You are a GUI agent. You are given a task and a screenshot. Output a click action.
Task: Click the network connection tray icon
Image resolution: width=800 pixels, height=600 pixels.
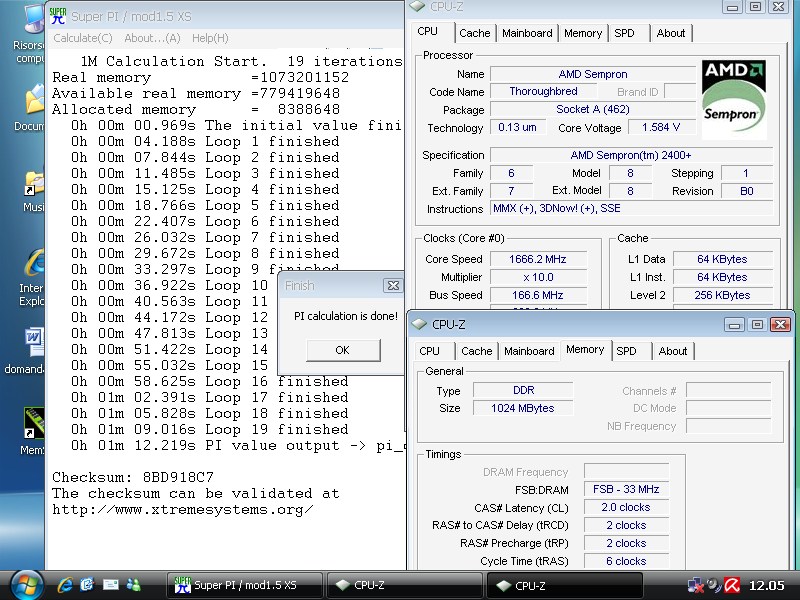pyautogui.click(x=694, y=585)
